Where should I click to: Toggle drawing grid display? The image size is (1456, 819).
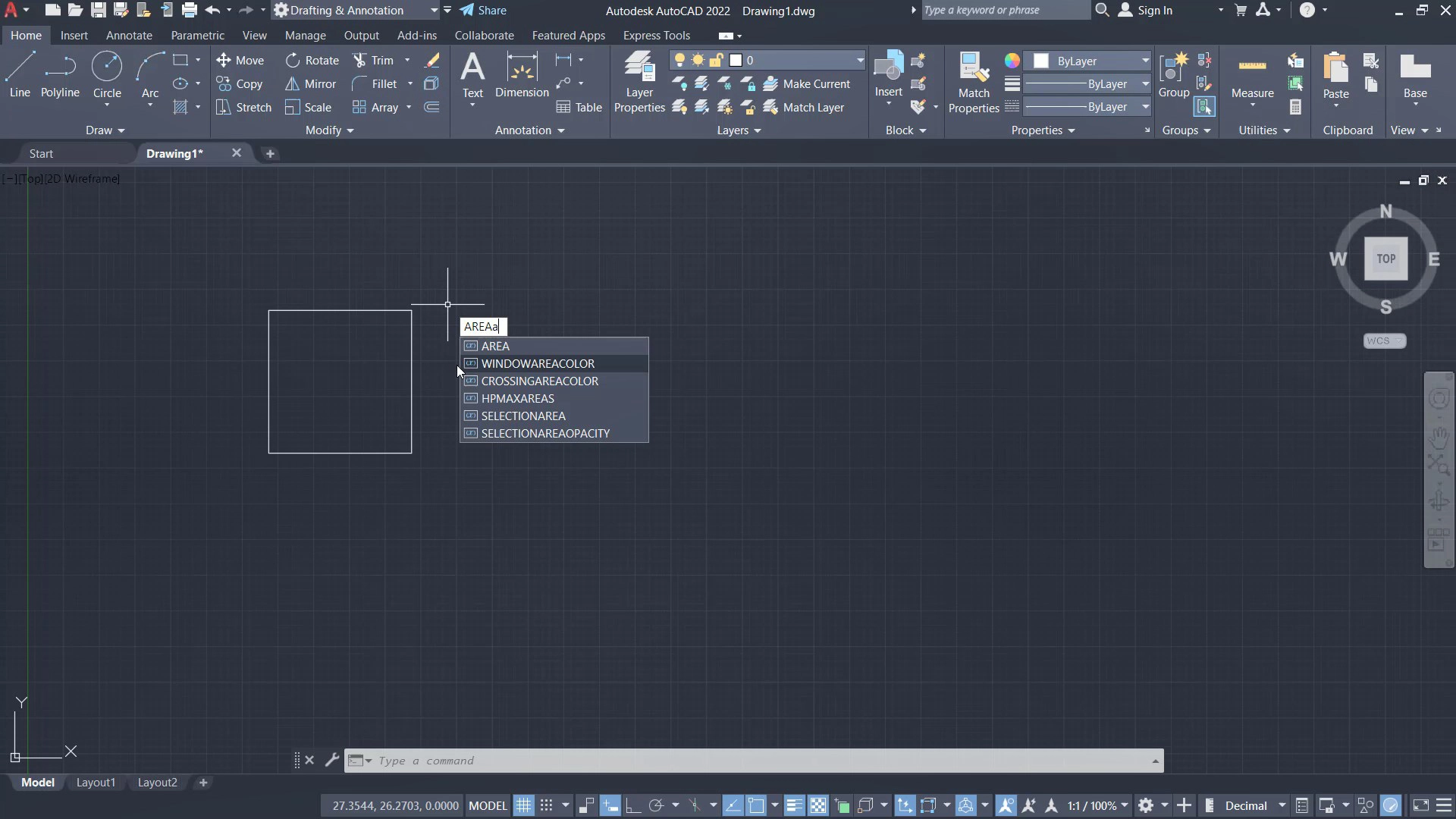coord(524,805)
